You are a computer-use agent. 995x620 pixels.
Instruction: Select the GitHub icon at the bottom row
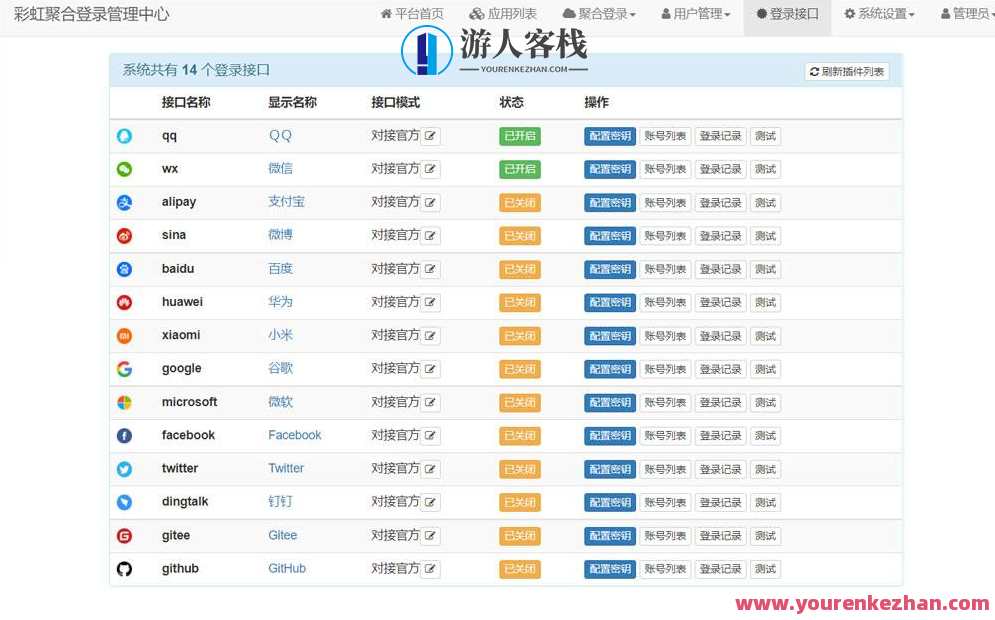[x=124, y=568]
